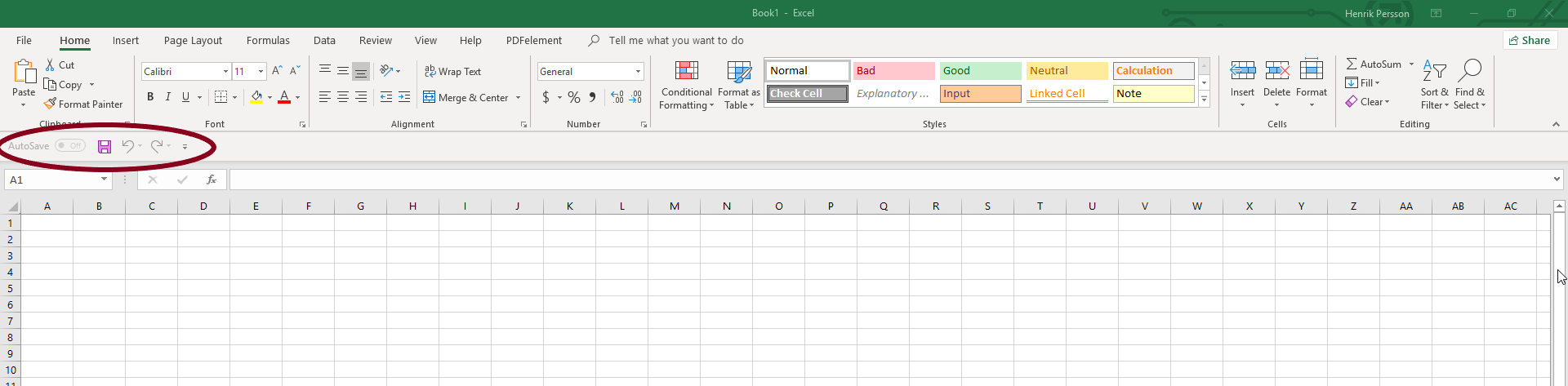Click the Insert cells icon
1568x386 pixels.
click(1243, 71)
